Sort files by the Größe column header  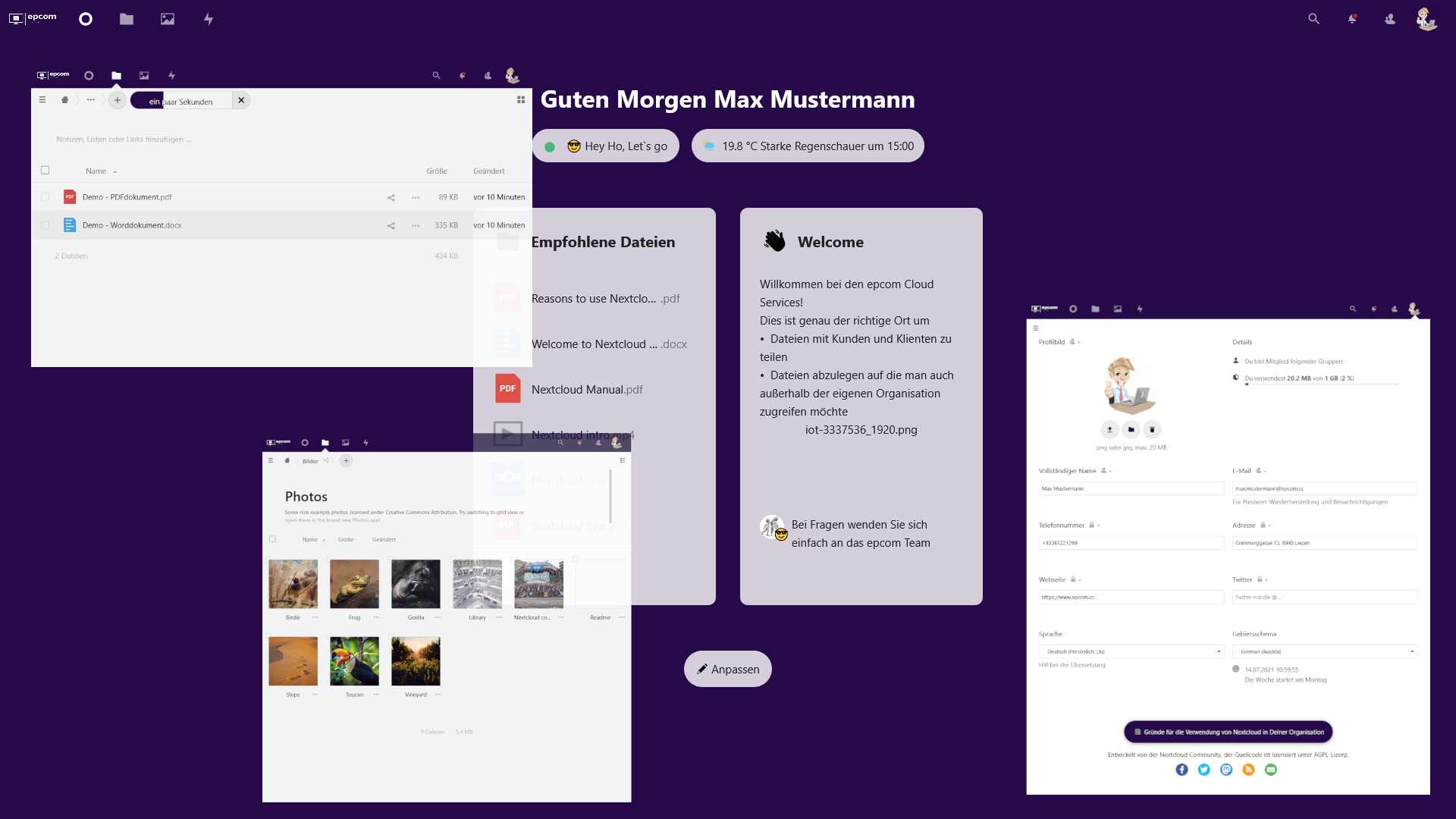pyautogui.click(x=437, y=171)
